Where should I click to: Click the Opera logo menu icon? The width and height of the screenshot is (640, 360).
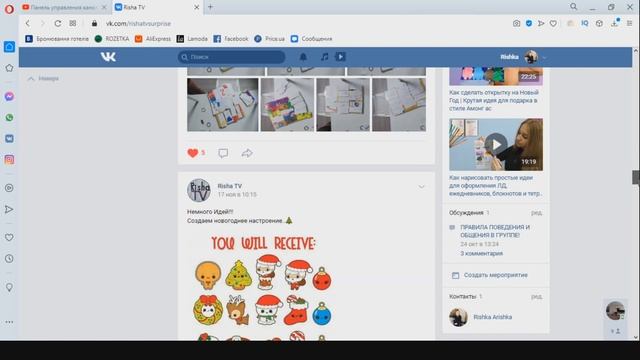tap(9, 9)
